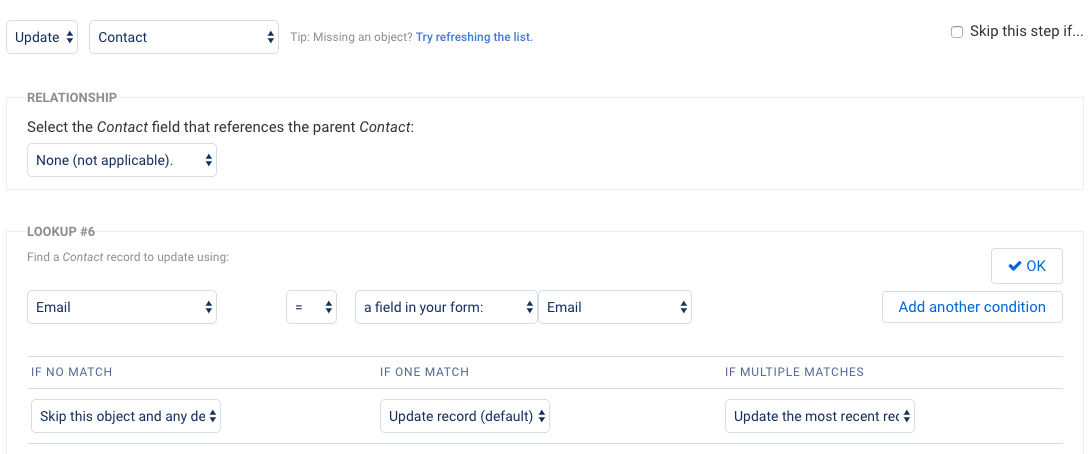The height and width of the screenshot is (454, 1092).
Task: Enable the 'Skip this step if...' checkbox
Action: click(x=957, y=32)
